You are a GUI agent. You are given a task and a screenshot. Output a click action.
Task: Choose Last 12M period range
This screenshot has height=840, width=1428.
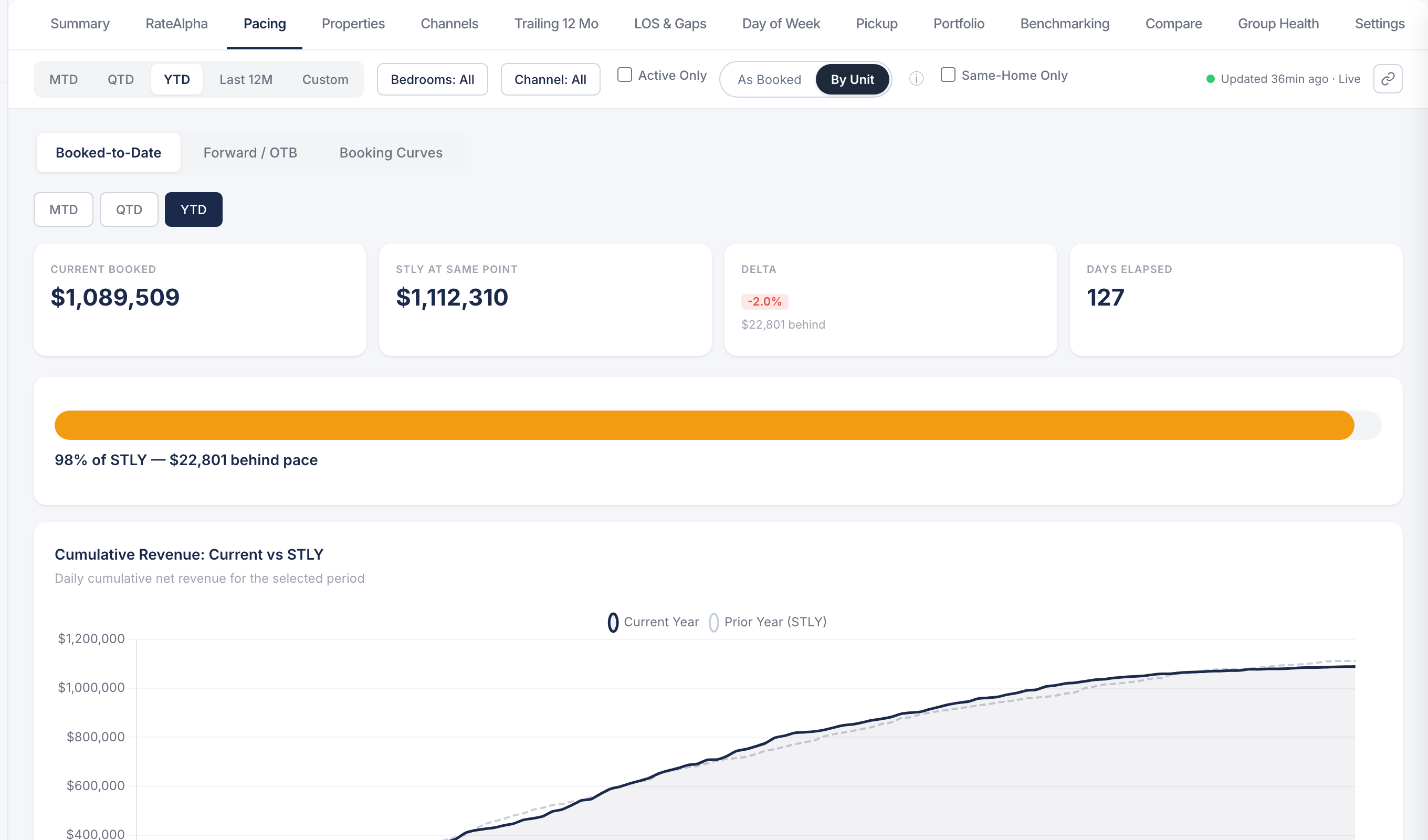point(246,79)
